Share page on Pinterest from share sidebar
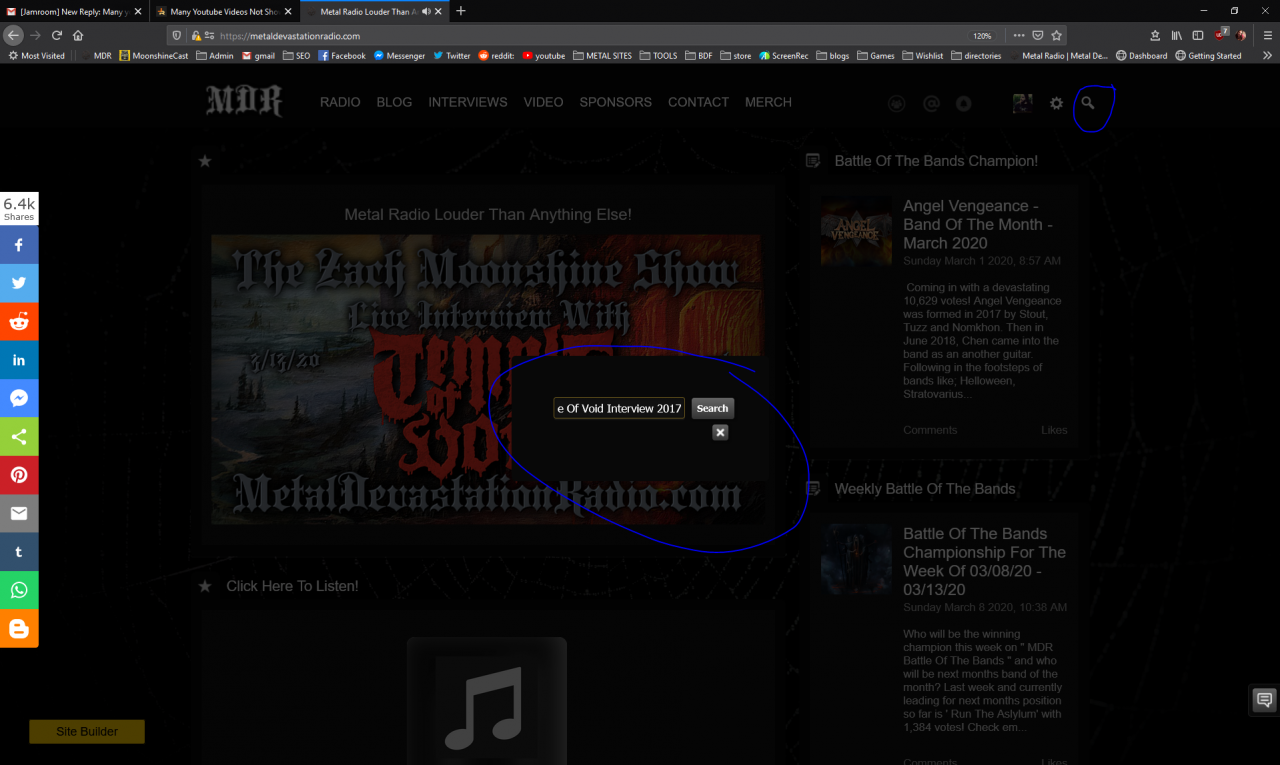This screenshot has height=765, width=1280. point(19,475)
